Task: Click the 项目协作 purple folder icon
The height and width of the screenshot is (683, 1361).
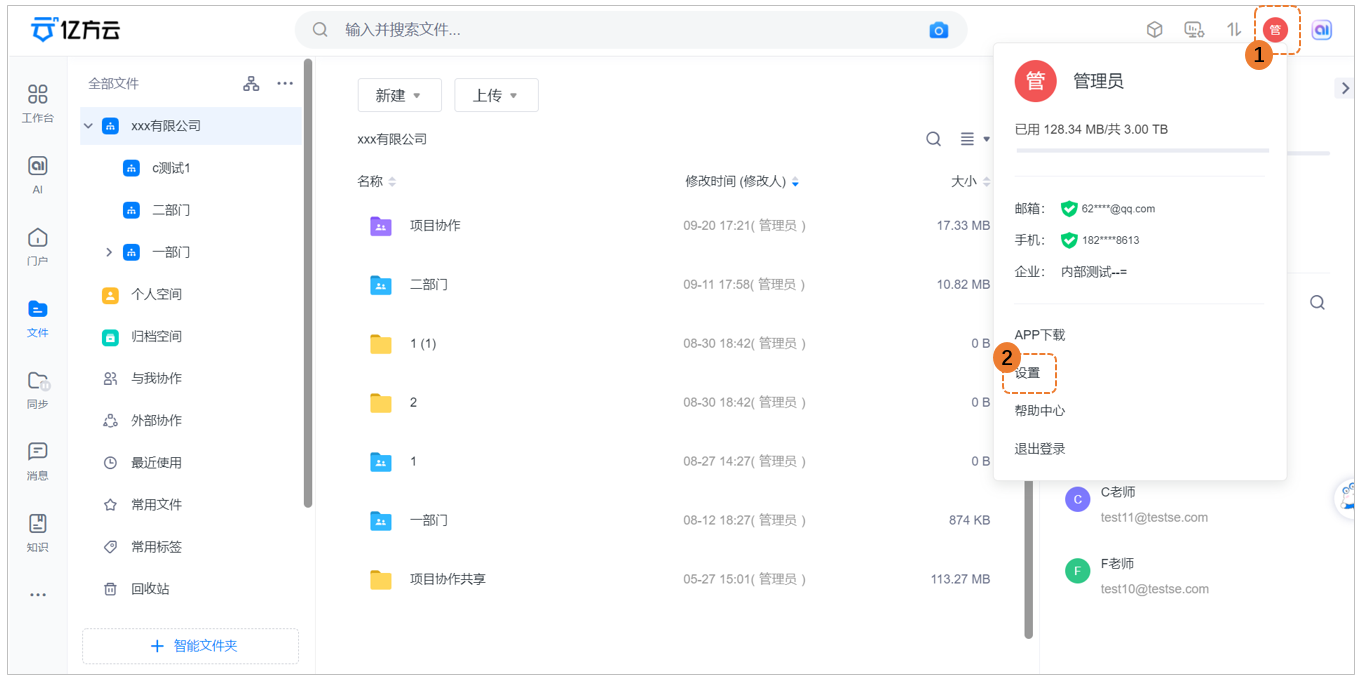Action: coord(381,226)
